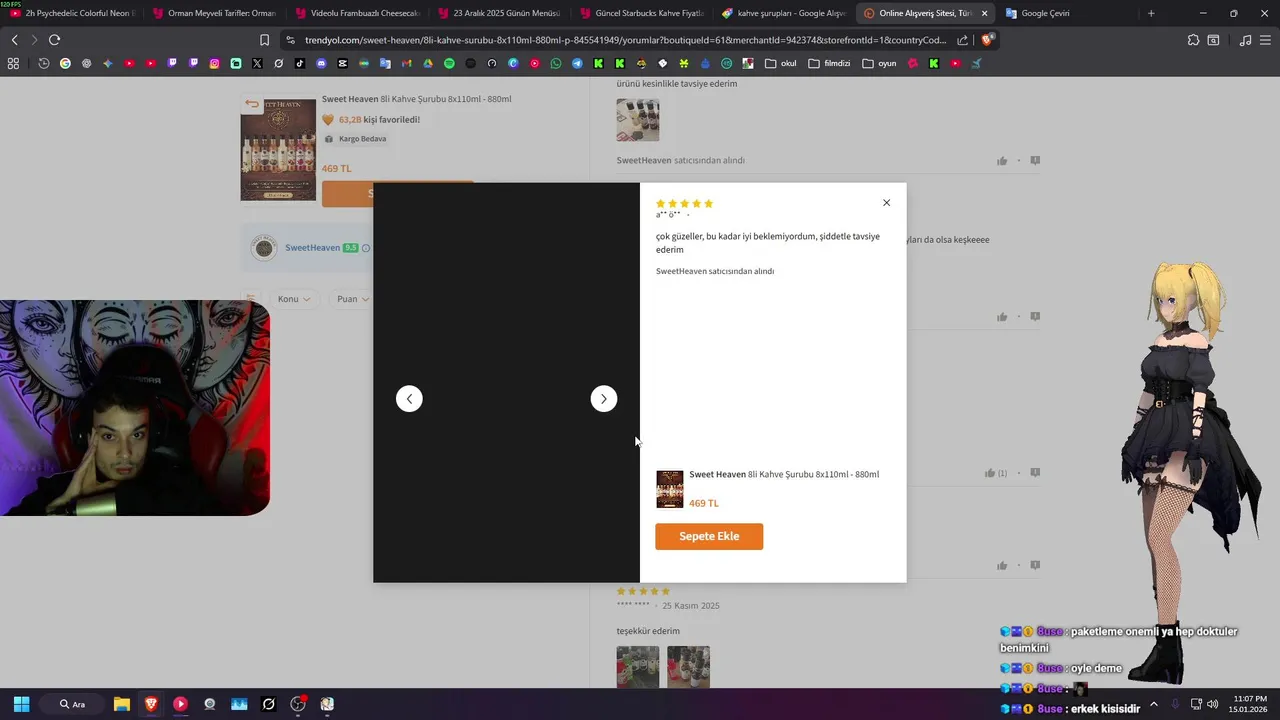Open a new browser tab
The width and height of the screenshot is (1280, 720).
(x=1151, y=13)
